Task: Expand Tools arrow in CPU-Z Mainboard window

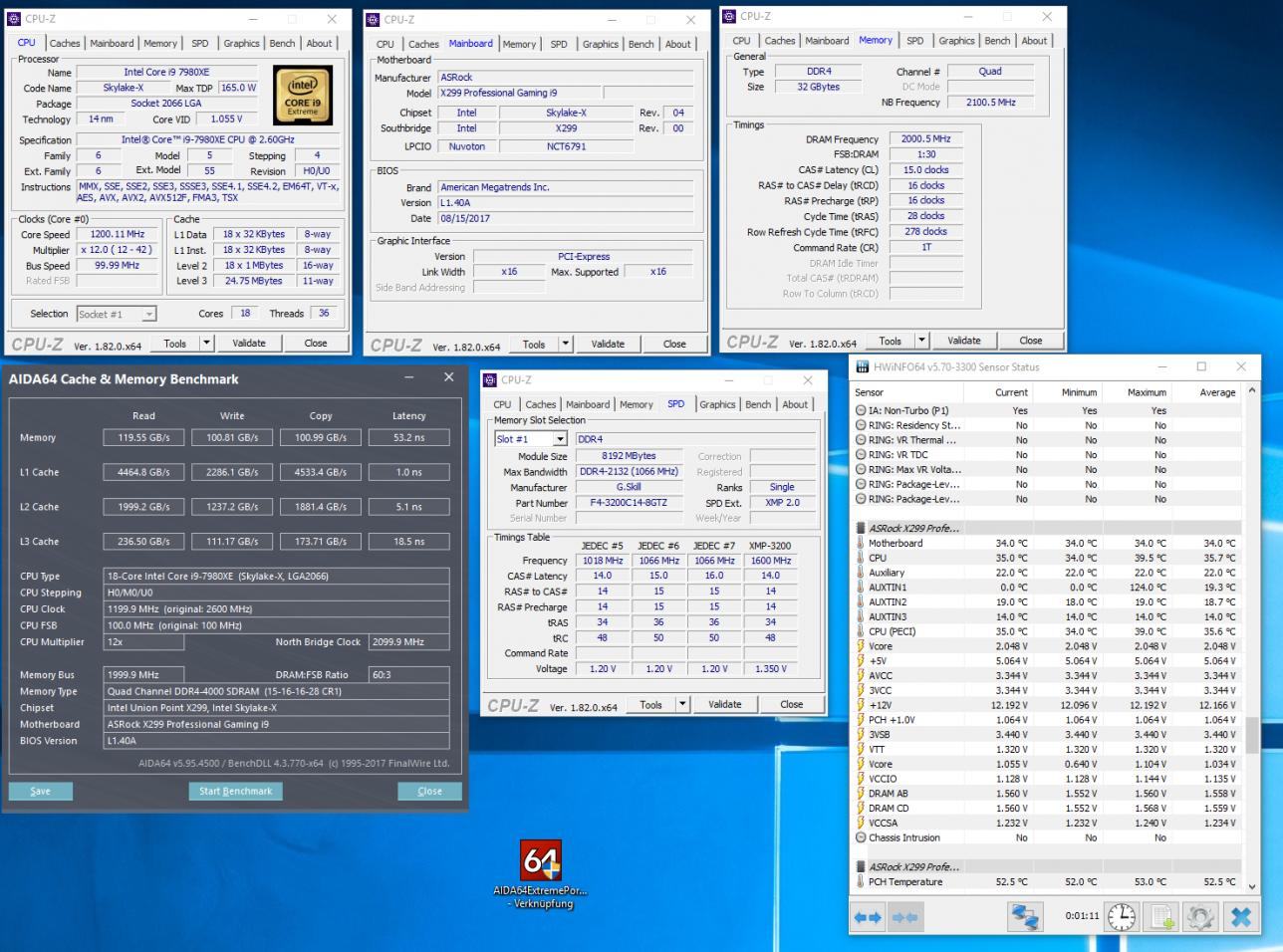Action: pos(565,344)
